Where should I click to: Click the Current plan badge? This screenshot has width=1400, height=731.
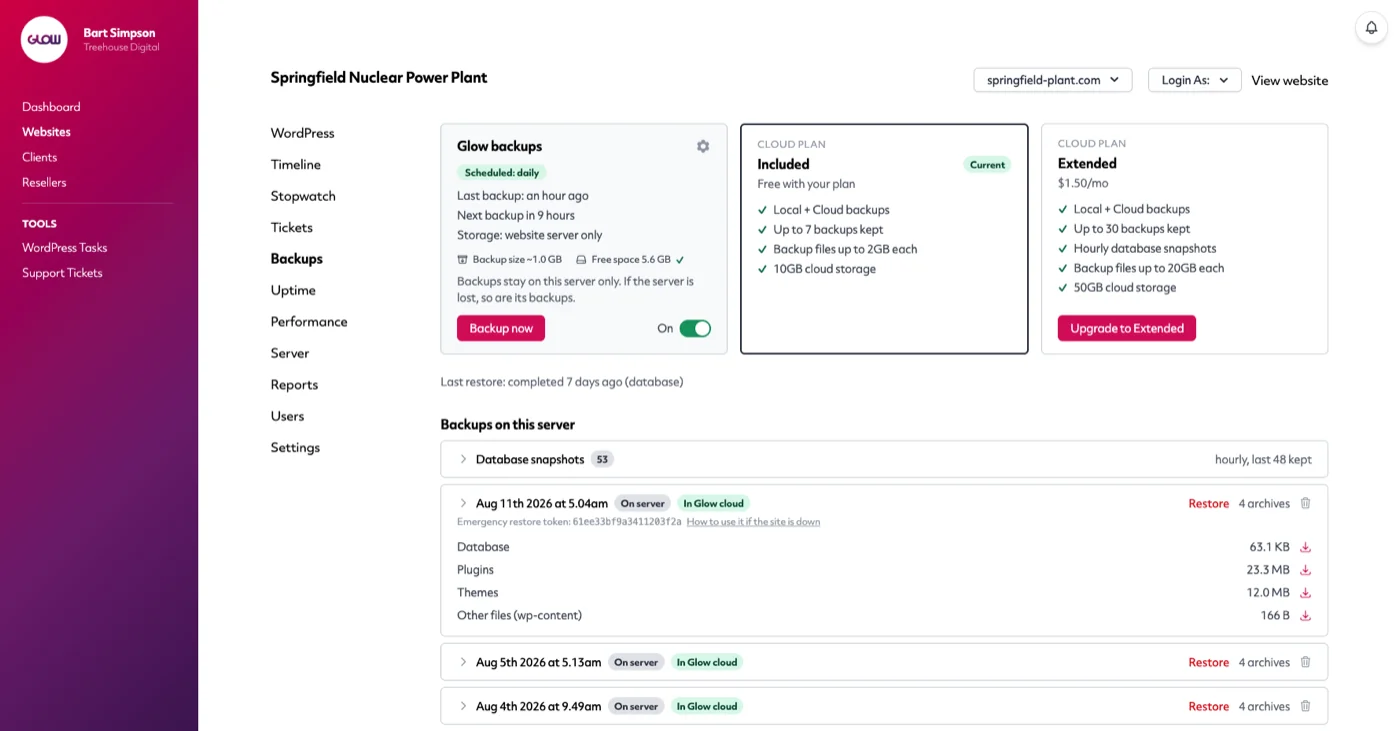tap(987, 165)
